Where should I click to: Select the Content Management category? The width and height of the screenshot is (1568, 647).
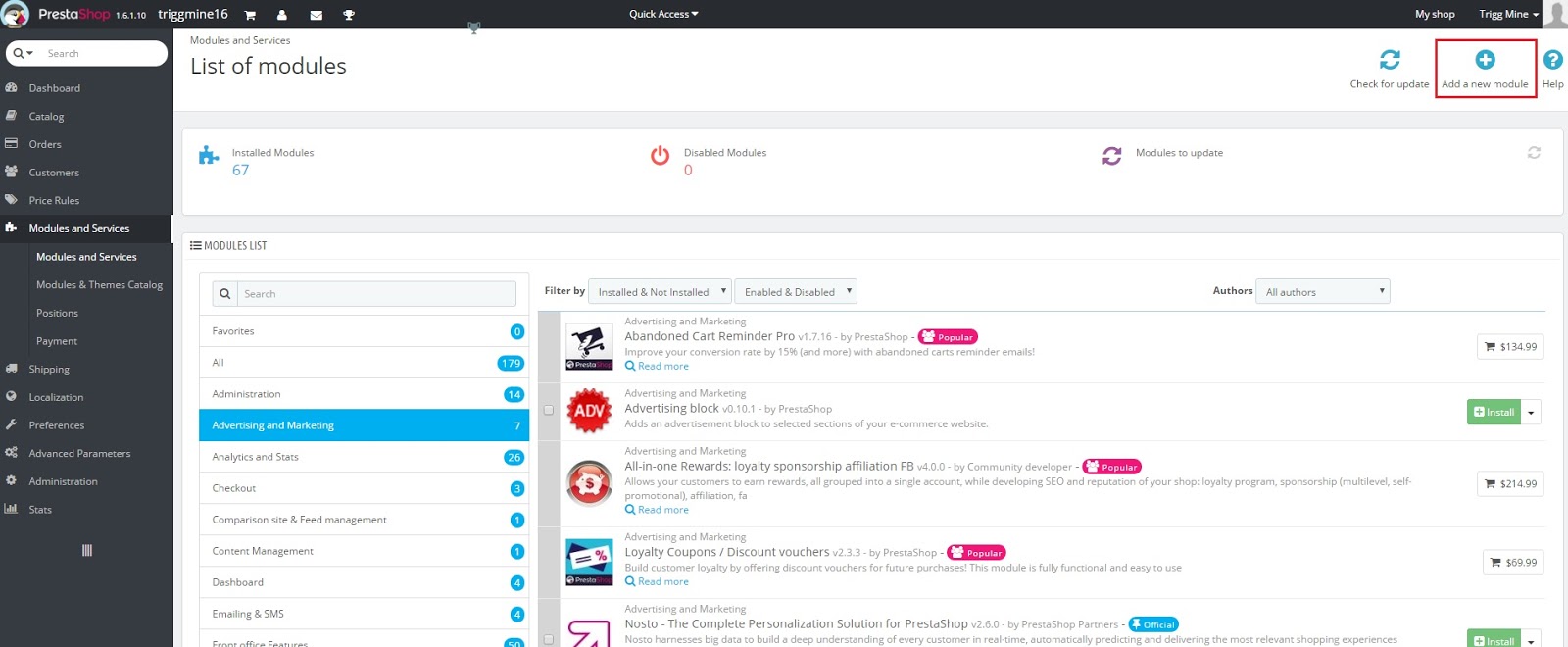pyautogui.click(x=364, y=551)
